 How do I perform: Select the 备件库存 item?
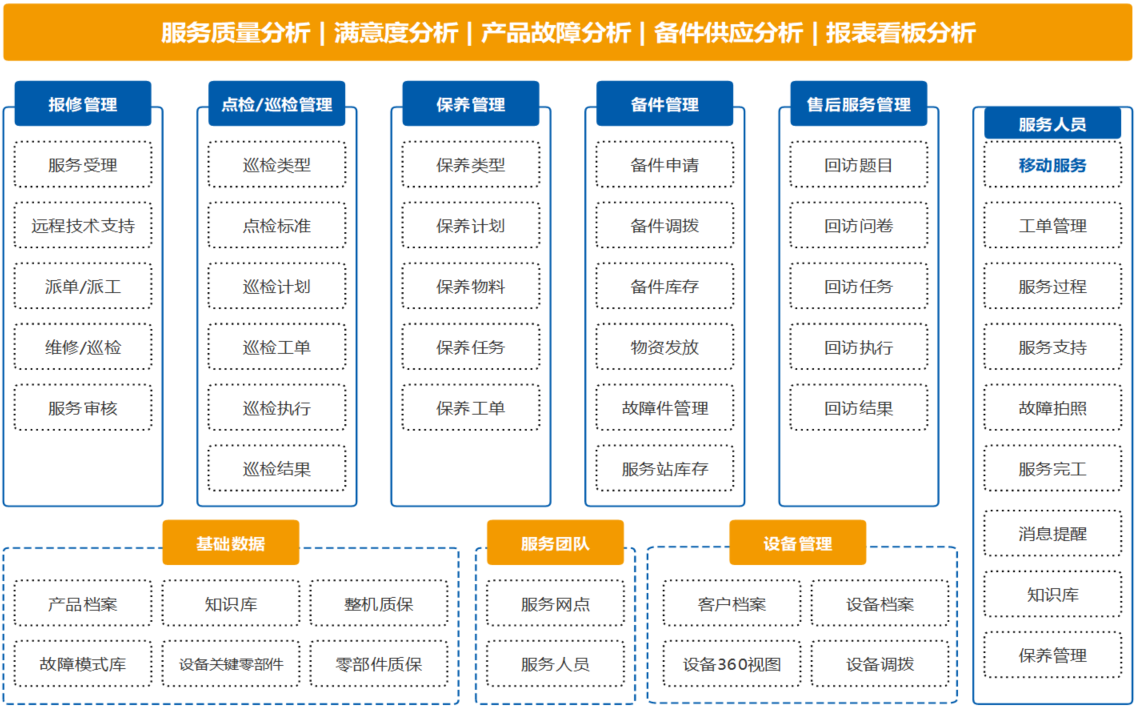[x=664, y=287]
